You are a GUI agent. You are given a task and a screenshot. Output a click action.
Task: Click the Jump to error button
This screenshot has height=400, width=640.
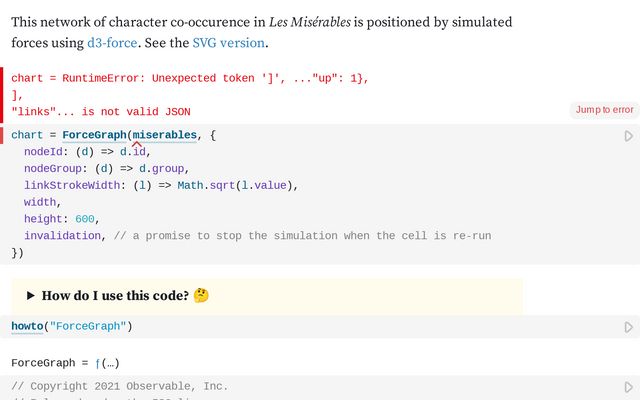click(604, 110)
